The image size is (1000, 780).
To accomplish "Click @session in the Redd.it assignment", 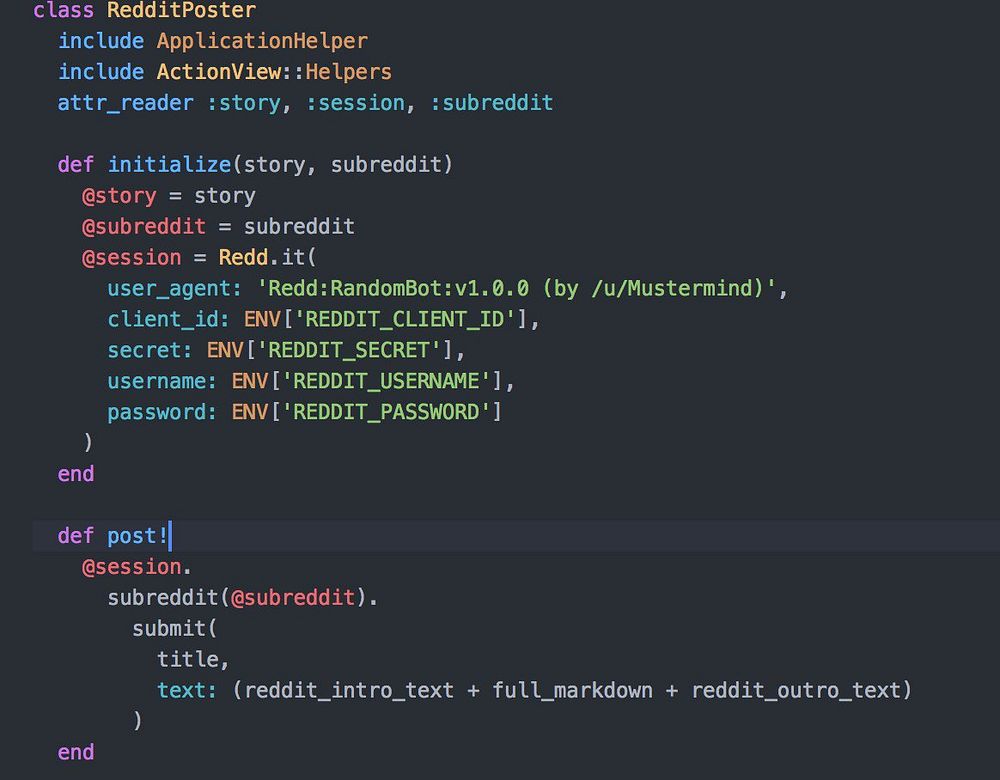I will click(x=132, y=258).
